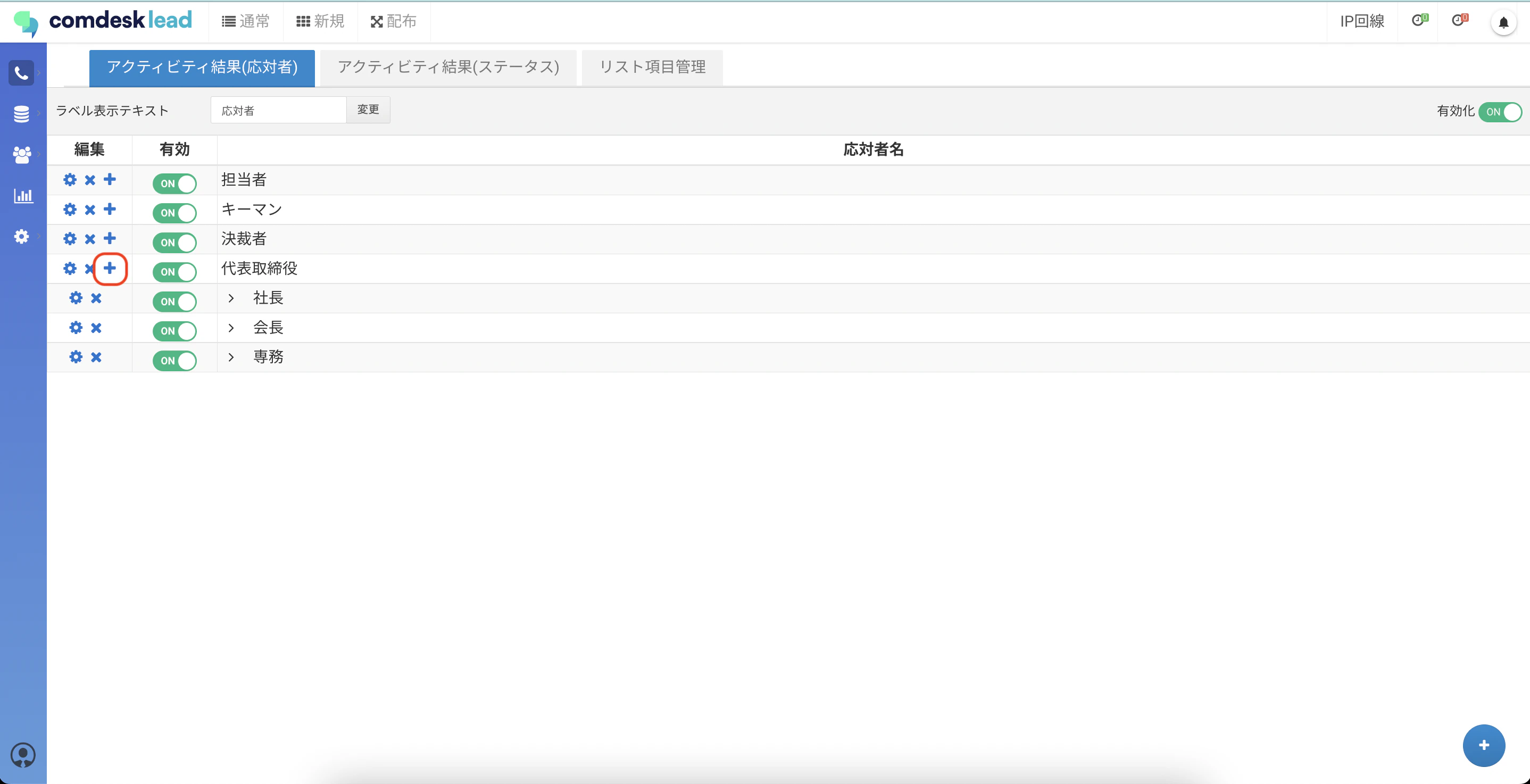The height and width of the screenshot is (784, 1530).
Task: Toggle ON switch for 社長
Action: (x=174, y=302)
